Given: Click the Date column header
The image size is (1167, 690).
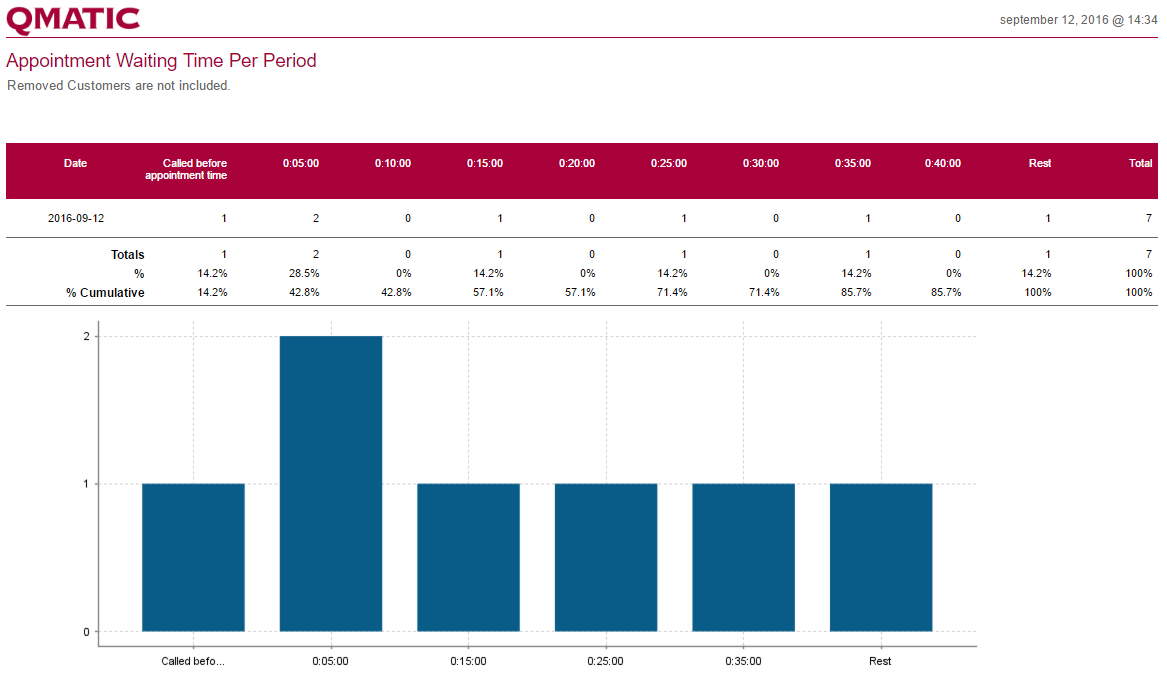Looking at the screenshot, I should (x=75, y=163).
